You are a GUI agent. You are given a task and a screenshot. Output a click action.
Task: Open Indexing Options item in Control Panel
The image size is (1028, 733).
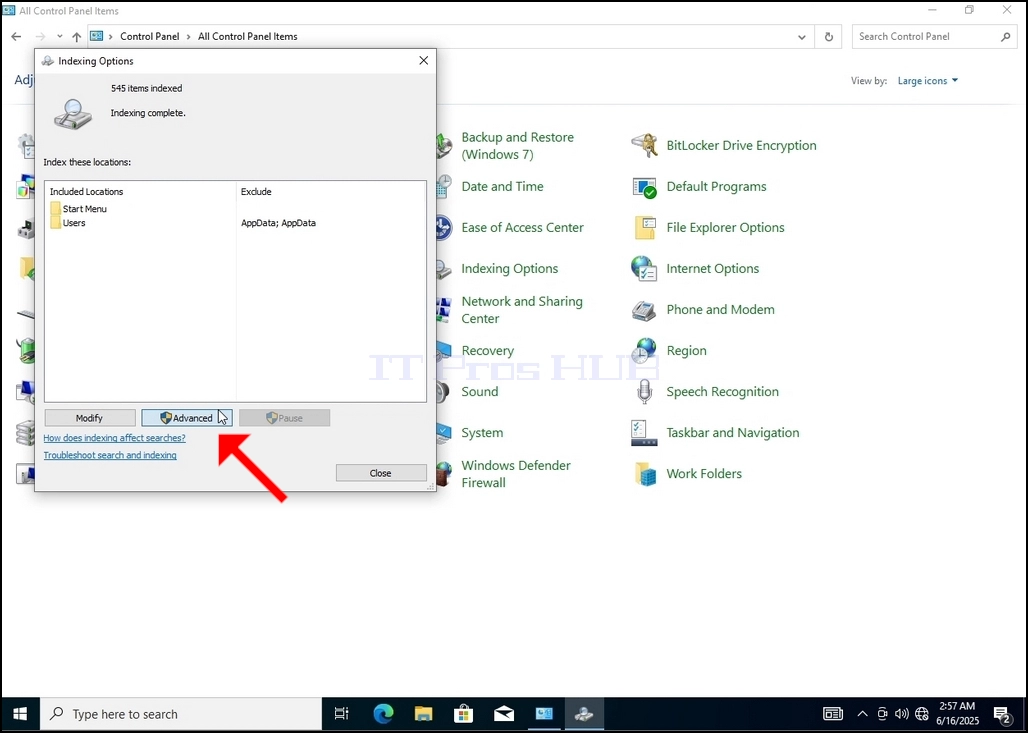(509, 269)
